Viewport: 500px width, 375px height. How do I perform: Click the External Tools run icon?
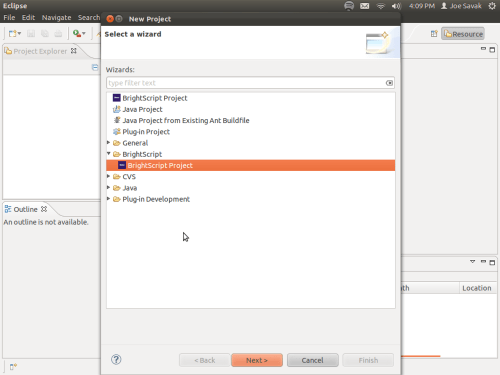(77, 33)
